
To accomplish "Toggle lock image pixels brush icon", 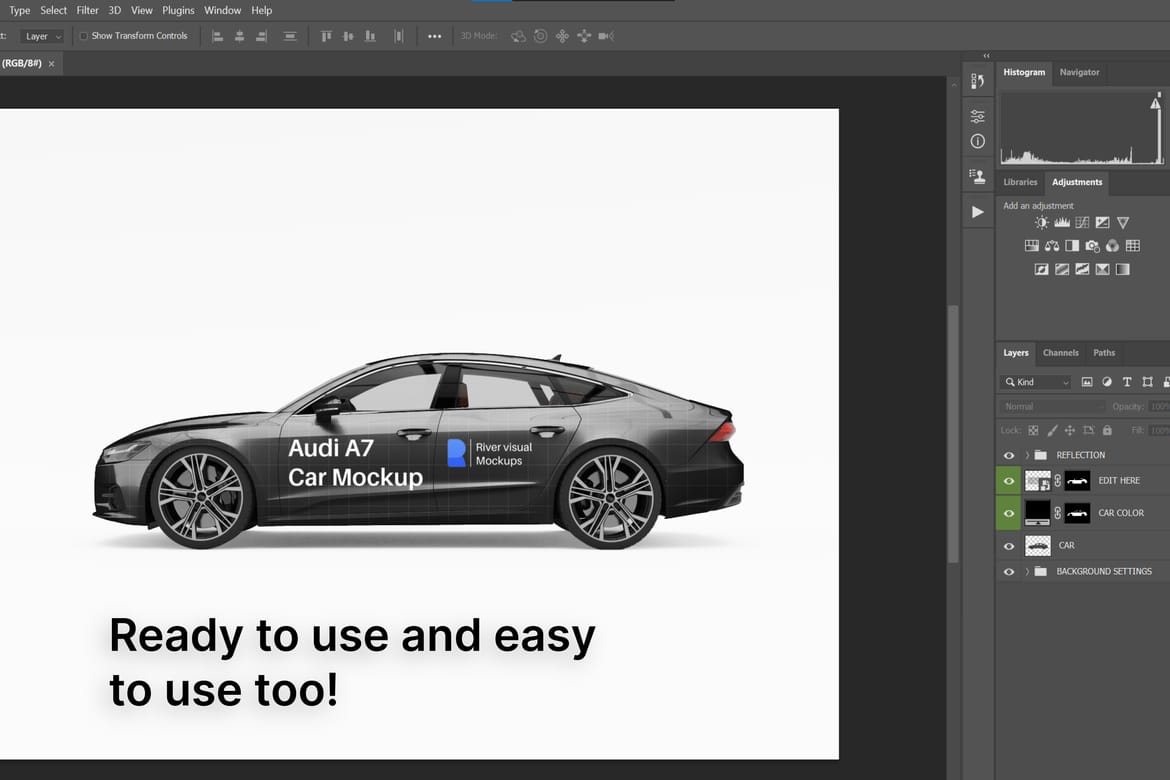I will click(x=1052, y=430).
